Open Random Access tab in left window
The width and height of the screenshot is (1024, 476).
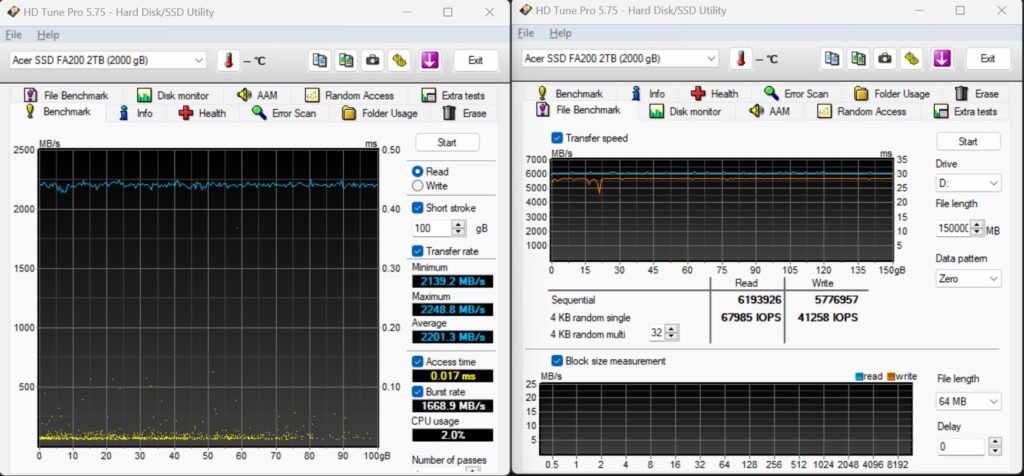tap(349, 95)
